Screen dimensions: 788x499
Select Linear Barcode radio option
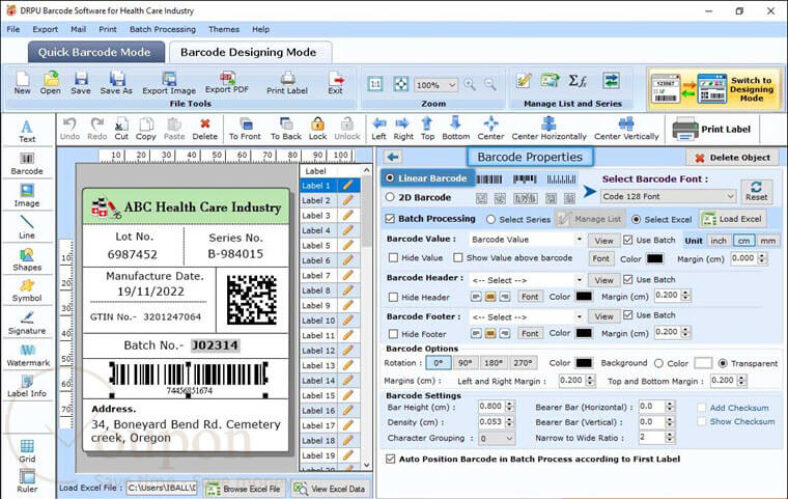390,178
